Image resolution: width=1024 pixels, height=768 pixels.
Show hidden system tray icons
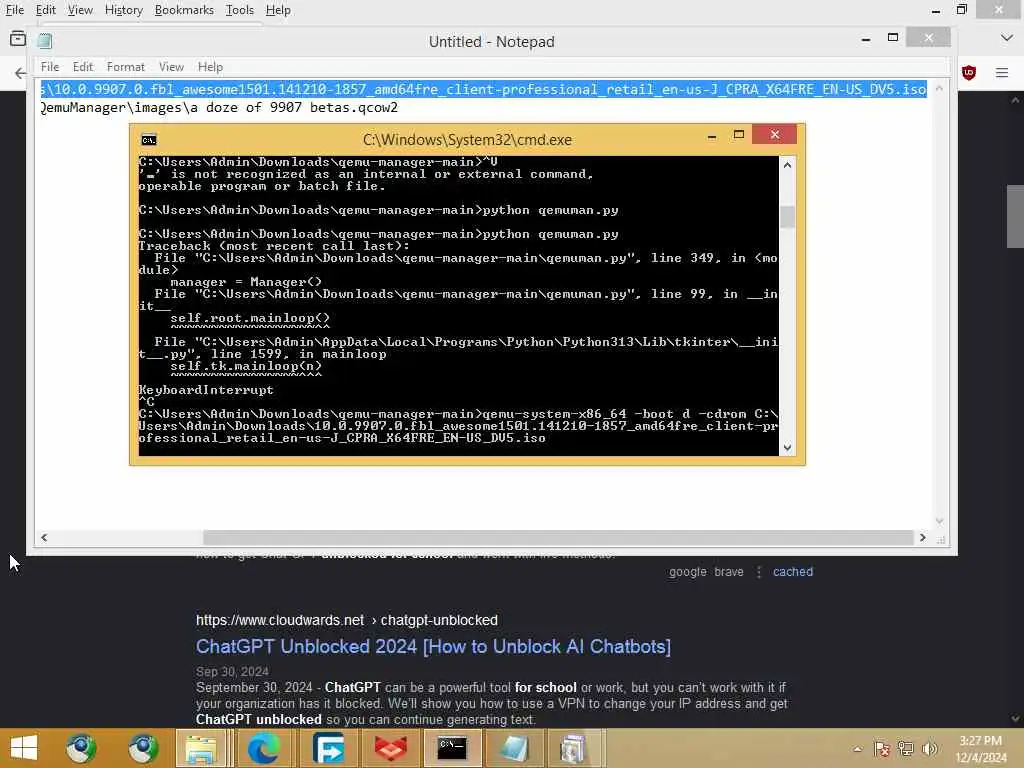857,749
